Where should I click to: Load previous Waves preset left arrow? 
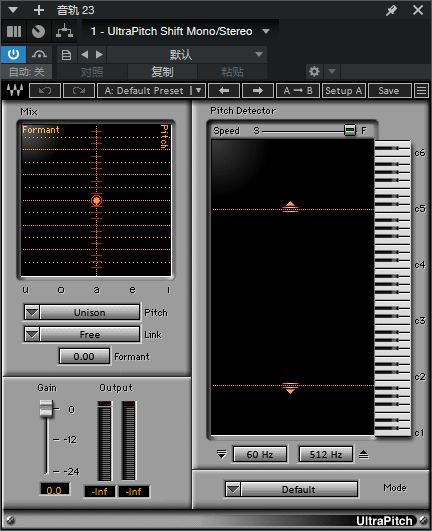pyautogui.click(x=224, y=91)
